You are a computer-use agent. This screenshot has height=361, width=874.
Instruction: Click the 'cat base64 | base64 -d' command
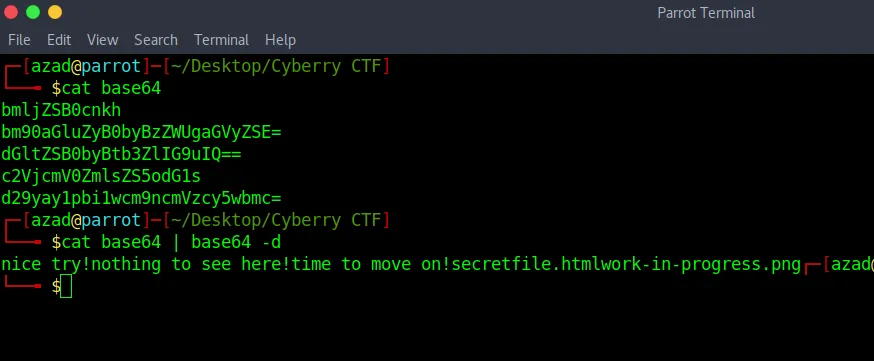[171, 242]
